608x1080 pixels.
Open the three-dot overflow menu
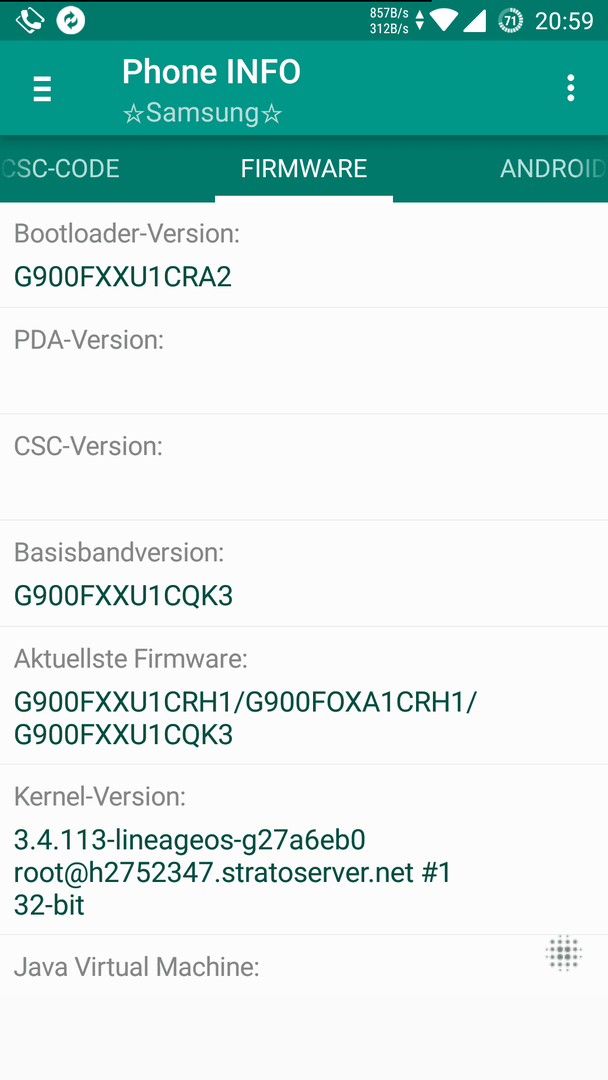[x=570, y=88]
